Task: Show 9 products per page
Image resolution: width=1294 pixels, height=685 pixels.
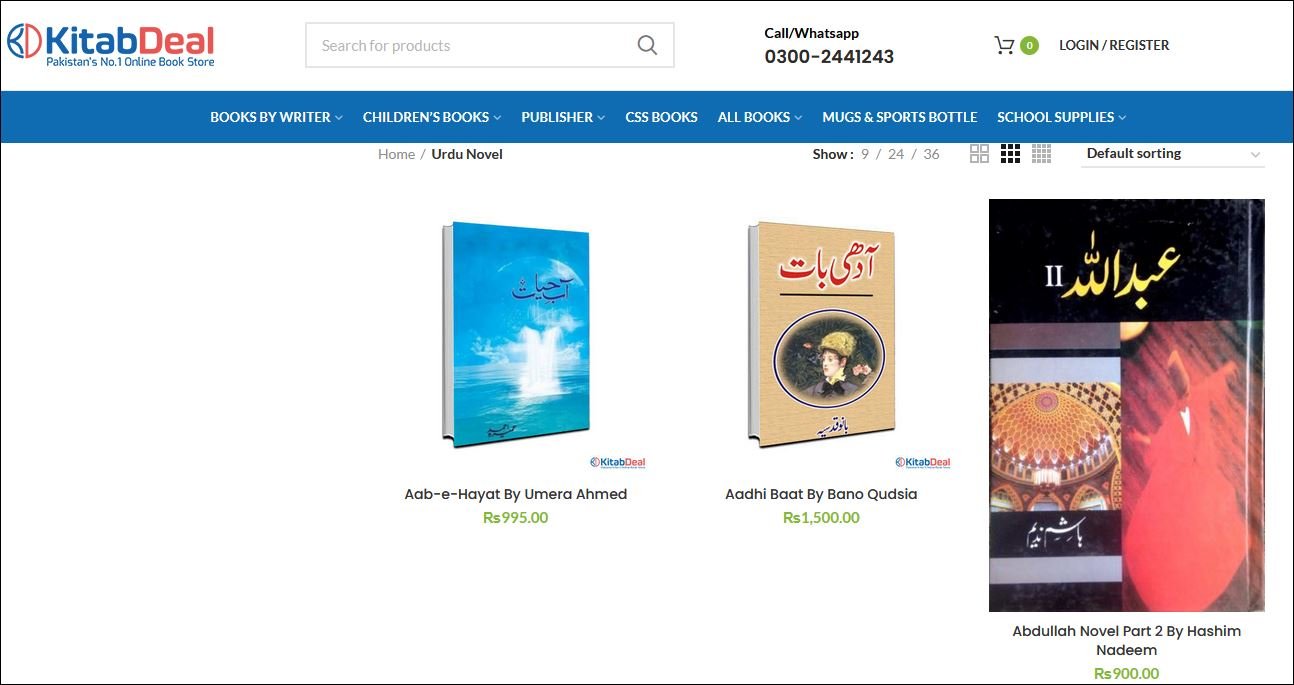Action: (x=865, y=154)
